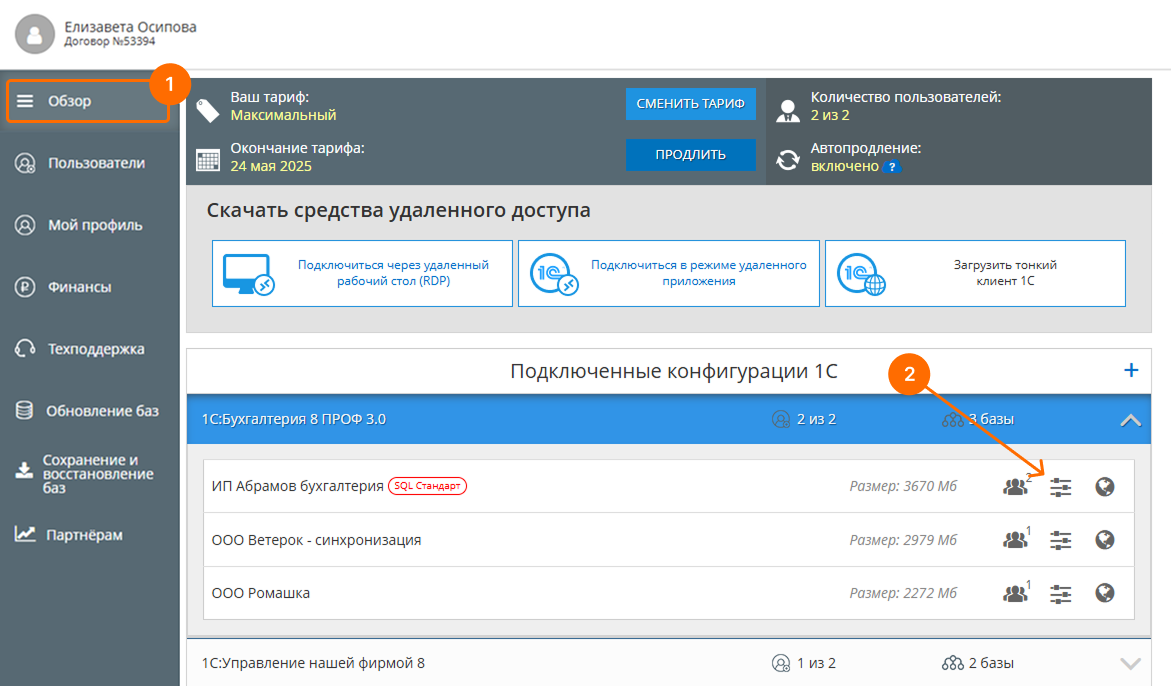Collapse the 1С:Бухгалтерия 8 ПРОФ 3.0 section
This screenshot has width=1171, height=686.
pos(1131,420)
